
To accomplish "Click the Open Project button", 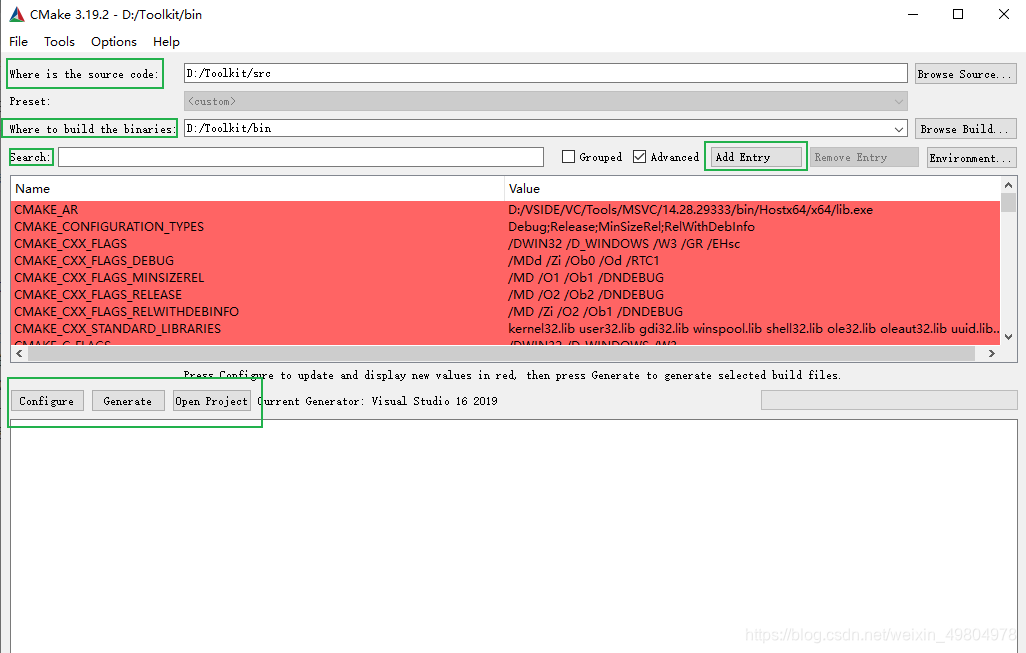I will 211,401.
